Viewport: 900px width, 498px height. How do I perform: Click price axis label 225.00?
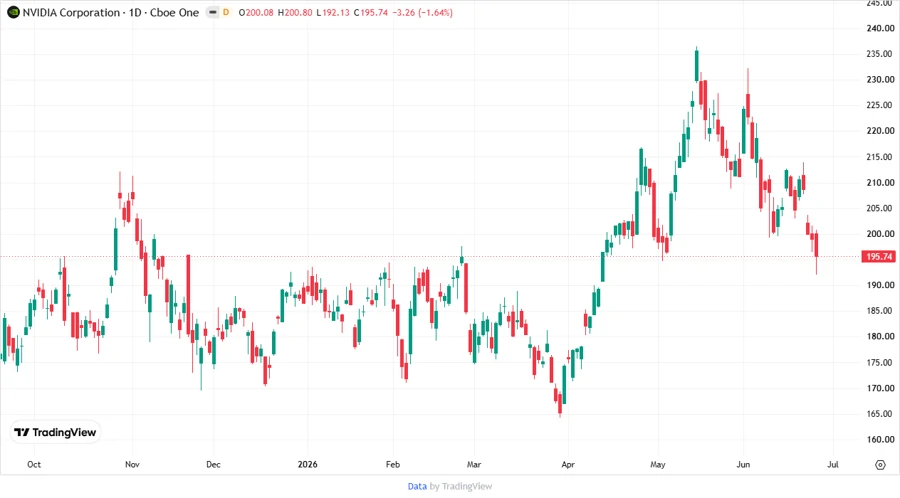tap(880, 105)
